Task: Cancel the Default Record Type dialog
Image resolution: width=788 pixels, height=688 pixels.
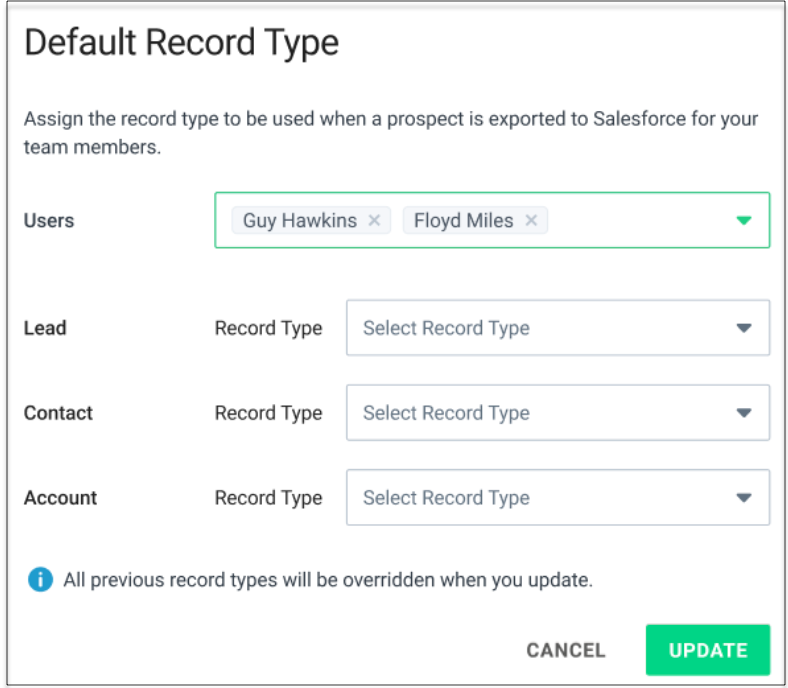Action: tap(566, 650)
